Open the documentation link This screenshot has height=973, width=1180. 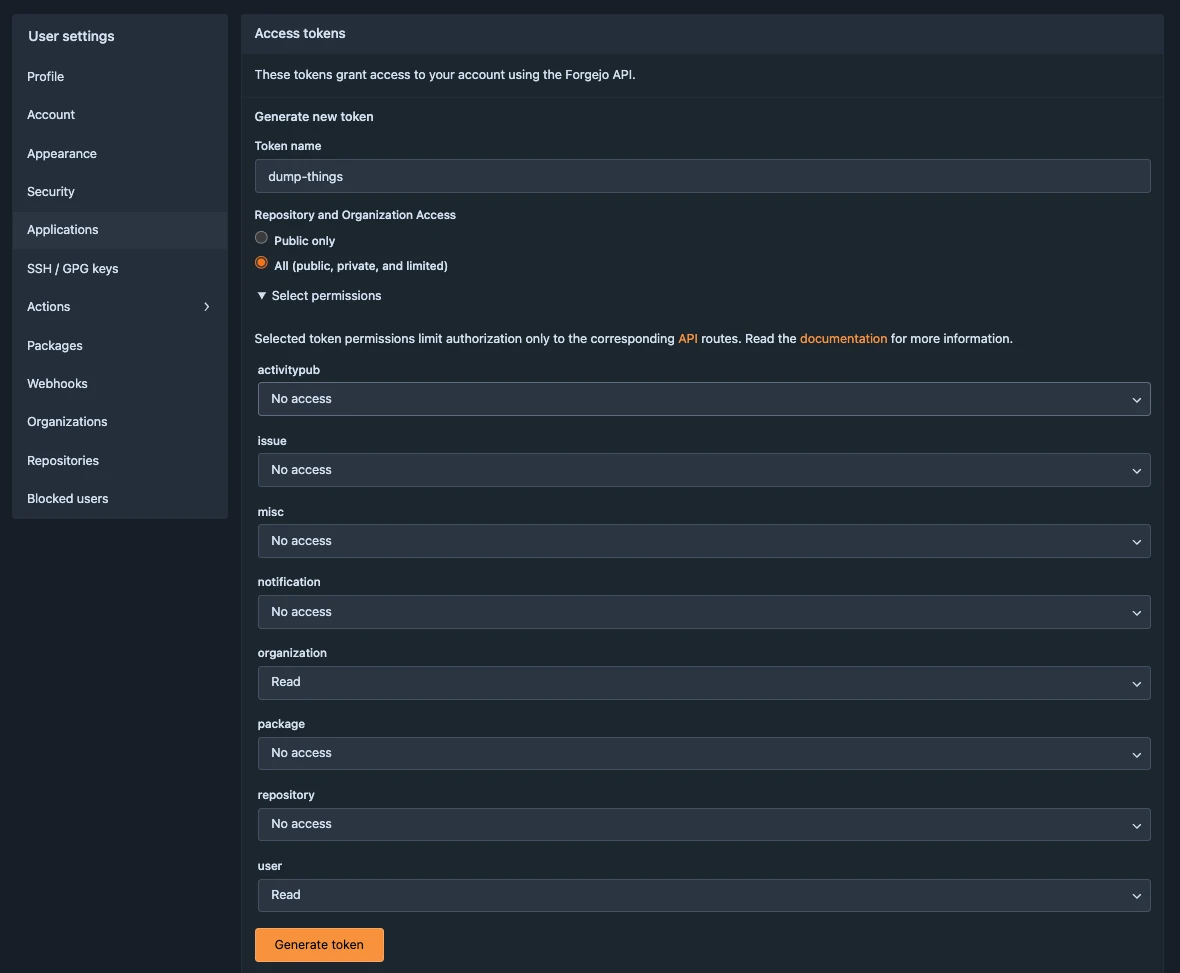coord(843,339)
